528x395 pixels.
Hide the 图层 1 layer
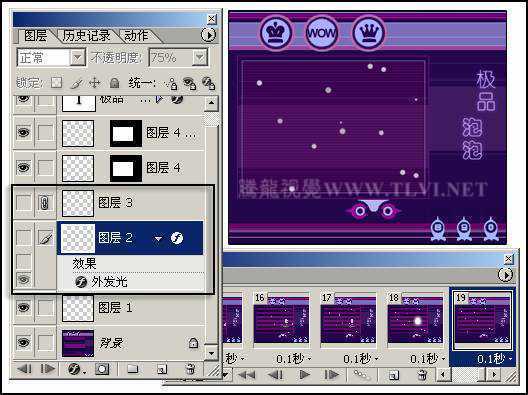point(24,307)
